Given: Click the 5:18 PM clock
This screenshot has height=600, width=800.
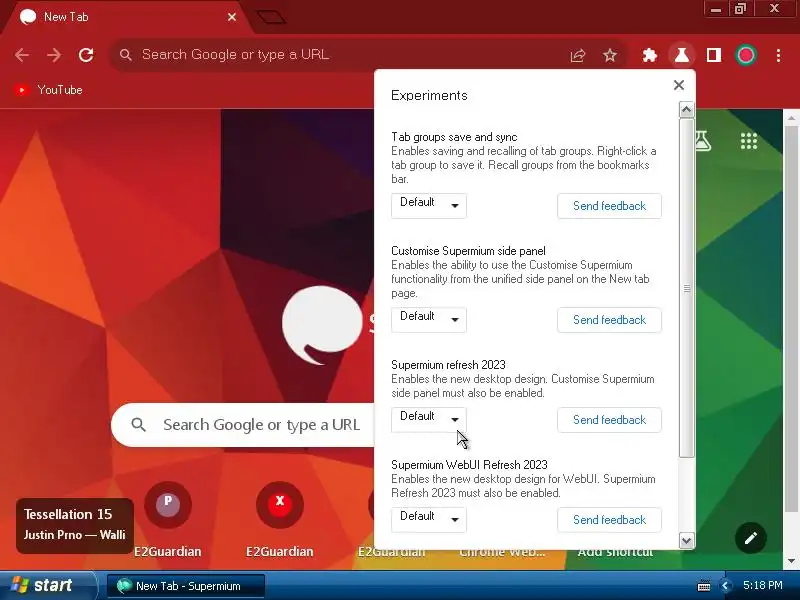Looking at the screenshot, I should coord(762,585).
